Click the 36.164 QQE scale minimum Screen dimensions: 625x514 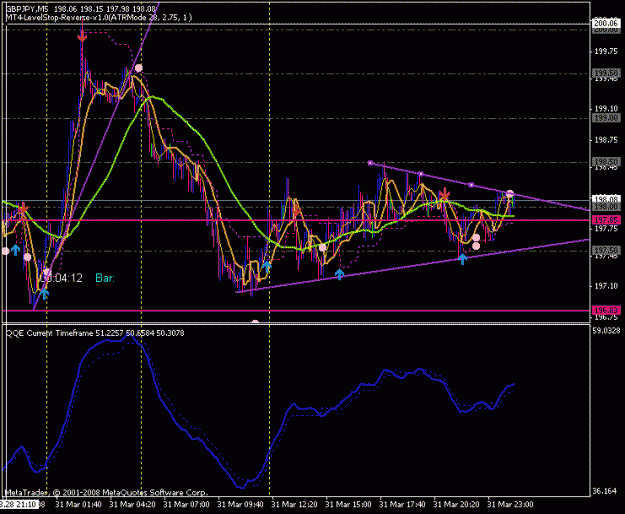pos(604,491)
